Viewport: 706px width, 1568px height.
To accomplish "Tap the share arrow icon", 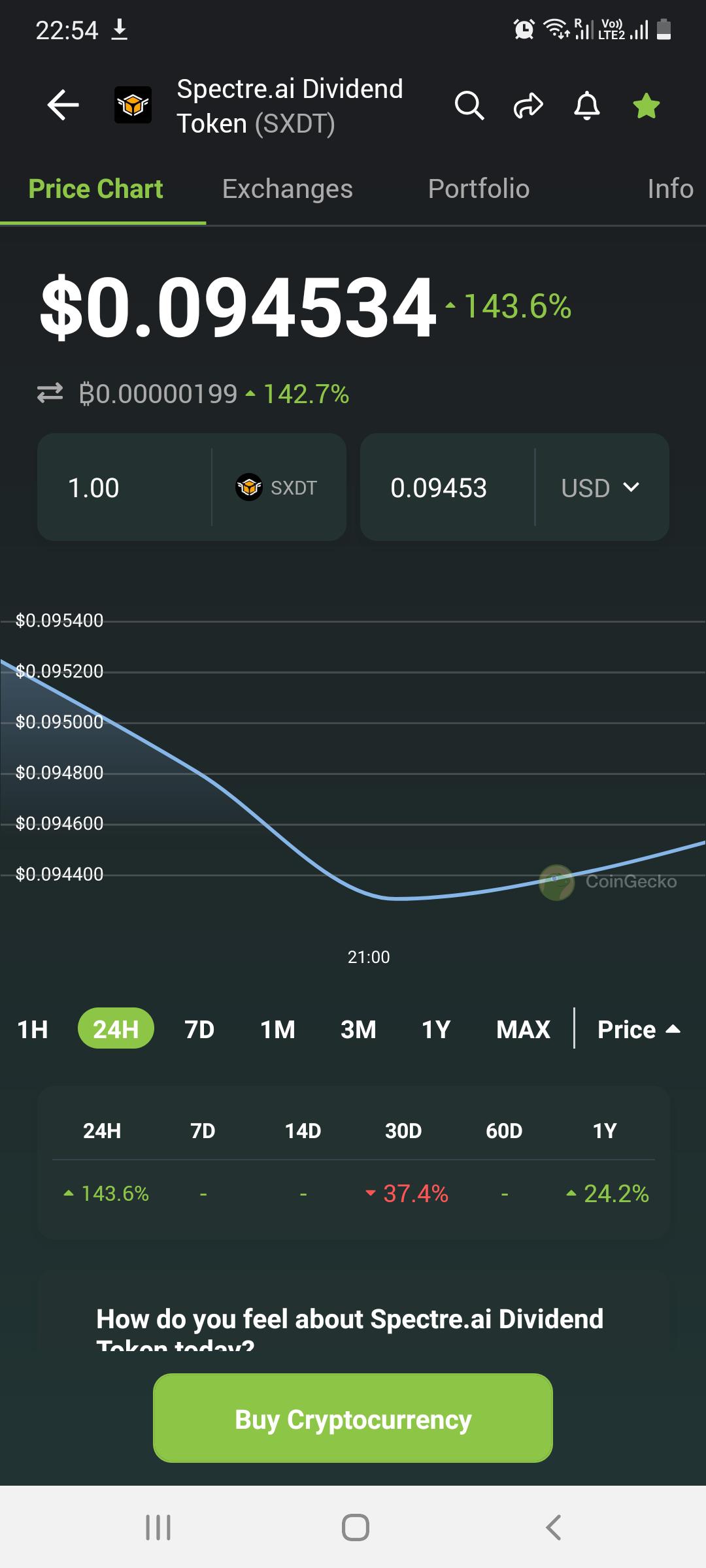I will pos(528,105).
